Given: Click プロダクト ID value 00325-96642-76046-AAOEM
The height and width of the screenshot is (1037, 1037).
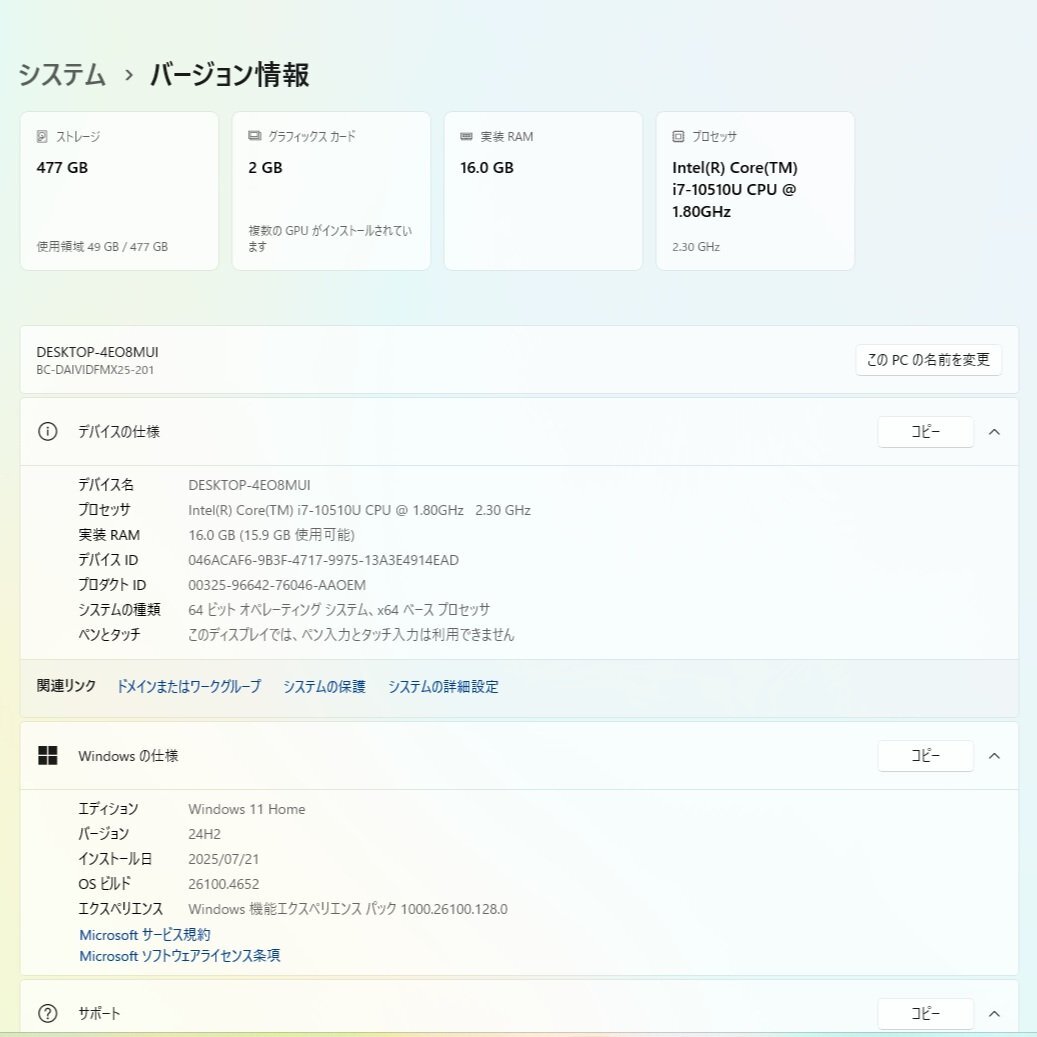Looking at the screenshot, I should click(277, 585).
